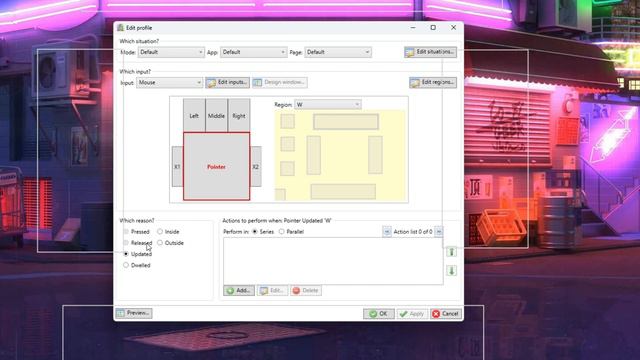Select the X1 side button area
The width and height of the screenshot is (640, 360).
point(177,167)
